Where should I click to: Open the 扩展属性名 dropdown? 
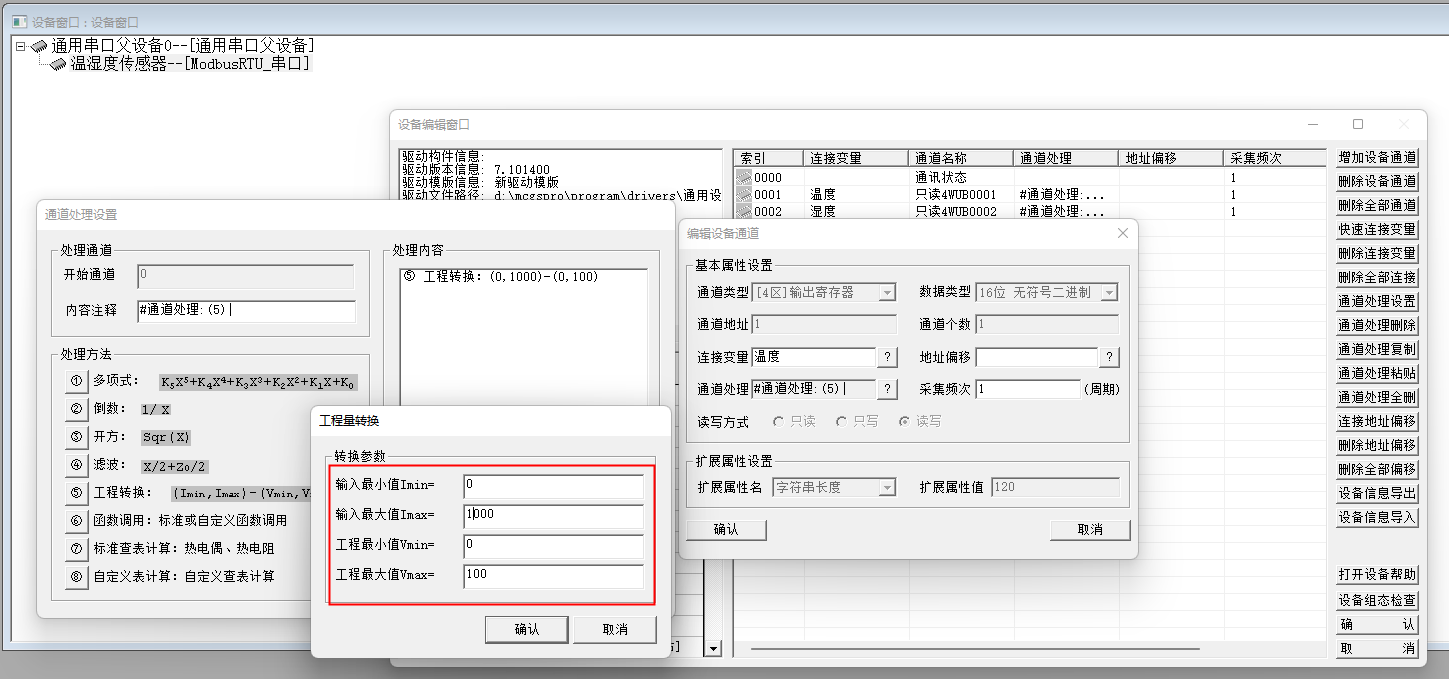tap(886, 487)
